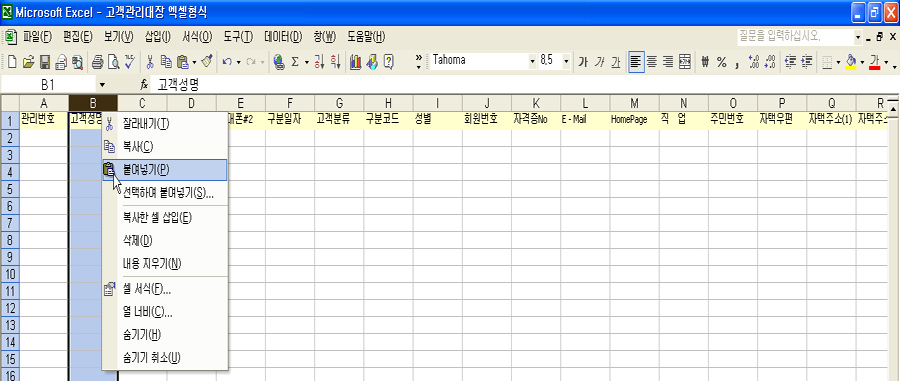This screenshot has height=381, width=900.
Task: Sort descending using the toolbar icon
Action: (x=336, y=61)
